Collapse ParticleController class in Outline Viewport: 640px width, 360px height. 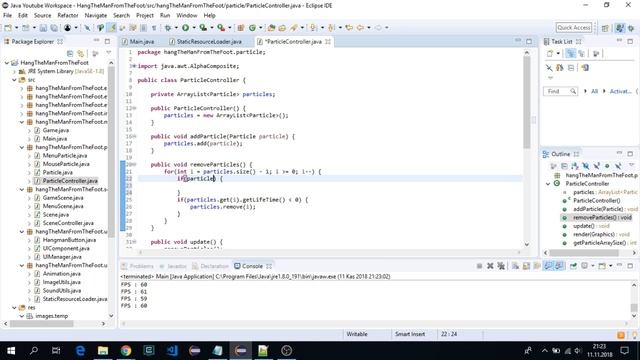548,184
